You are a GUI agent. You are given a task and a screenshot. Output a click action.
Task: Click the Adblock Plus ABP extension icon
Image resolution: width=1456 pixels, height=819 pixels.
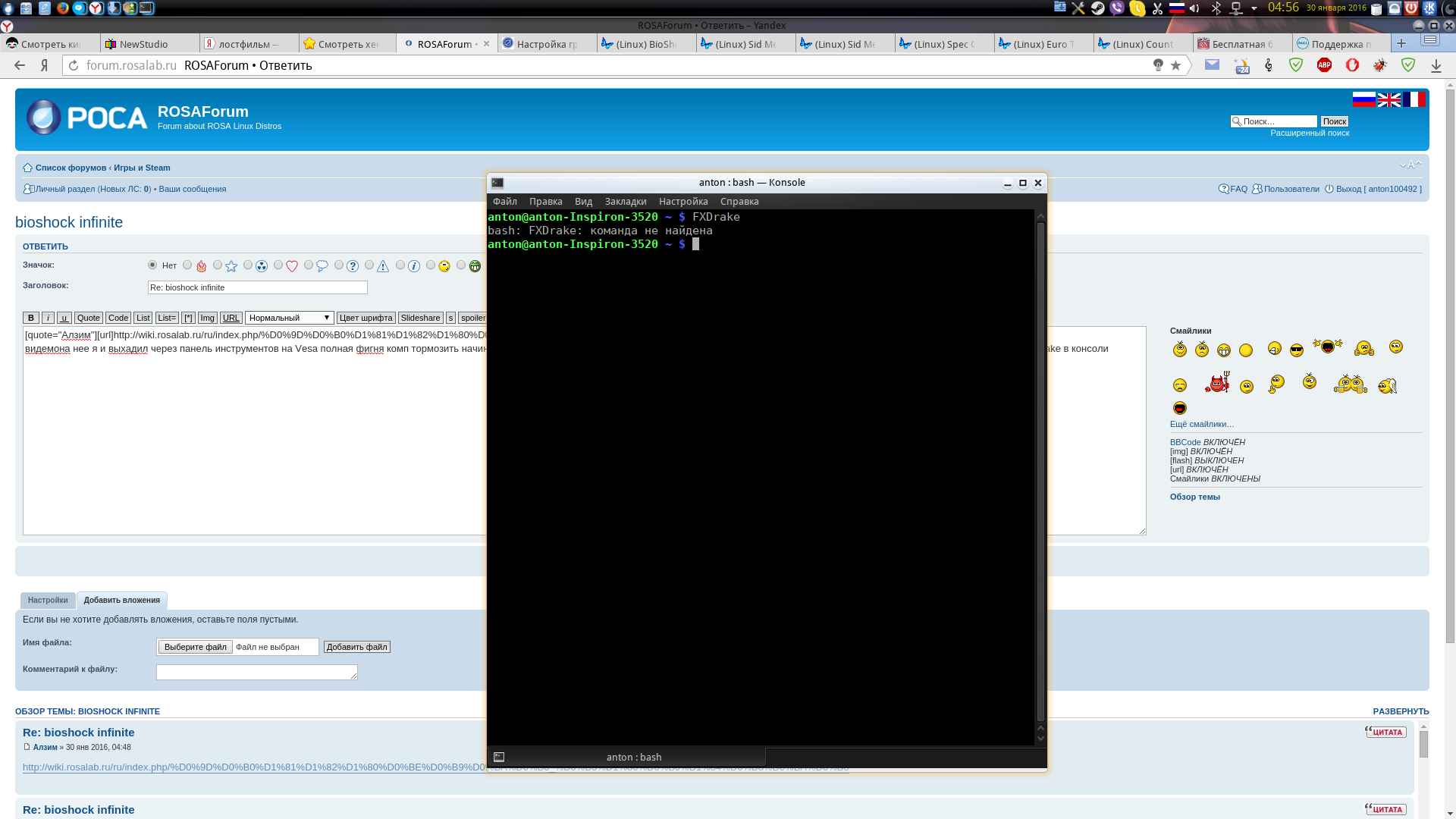click(1324, 65)
